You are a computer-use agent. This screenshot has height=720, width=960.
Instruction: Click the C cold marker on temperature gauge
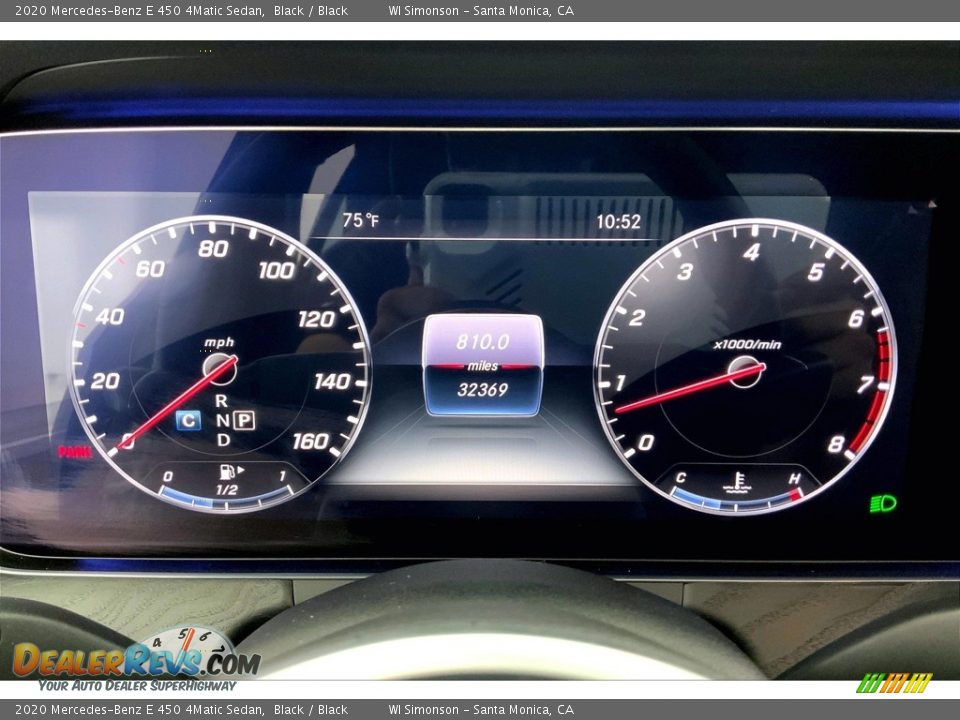pos(680,478)
